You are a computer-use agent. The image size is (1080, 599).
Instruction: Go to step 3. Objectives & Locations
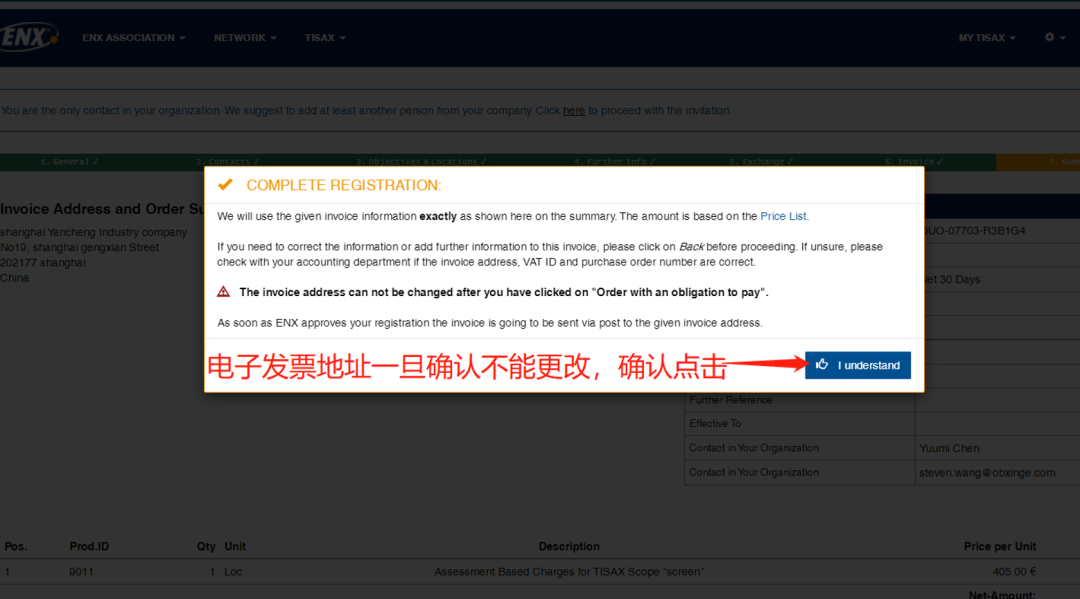click(x=421, y=162)
